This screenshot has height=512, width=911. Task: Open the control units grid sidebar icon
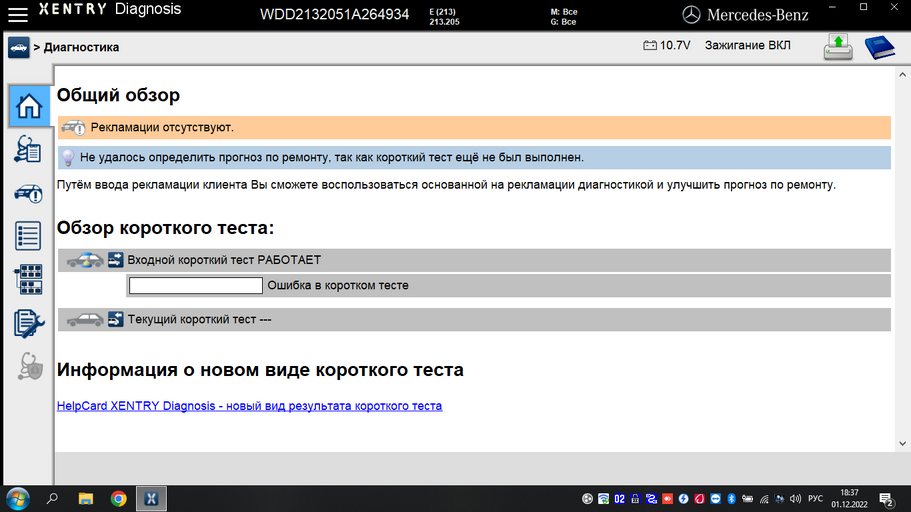28,280
